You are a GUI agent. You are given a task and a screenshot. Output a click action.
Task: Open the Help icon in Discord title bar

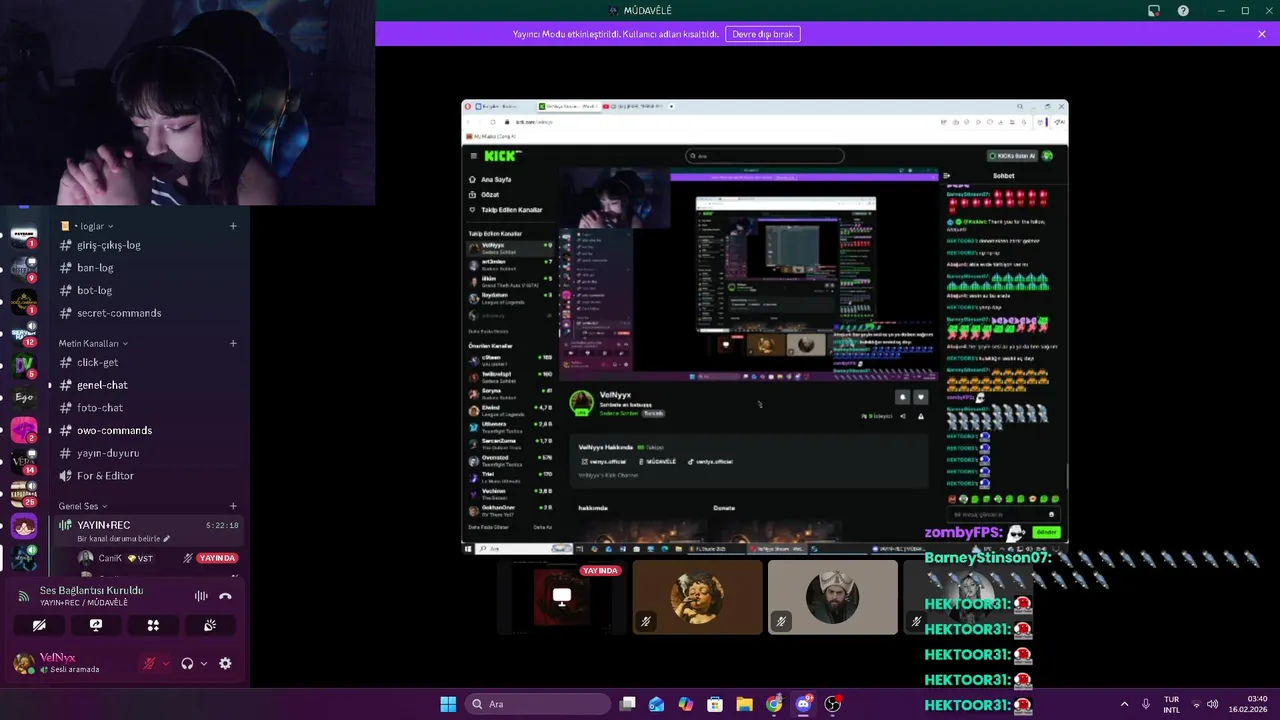[1183, 11]
